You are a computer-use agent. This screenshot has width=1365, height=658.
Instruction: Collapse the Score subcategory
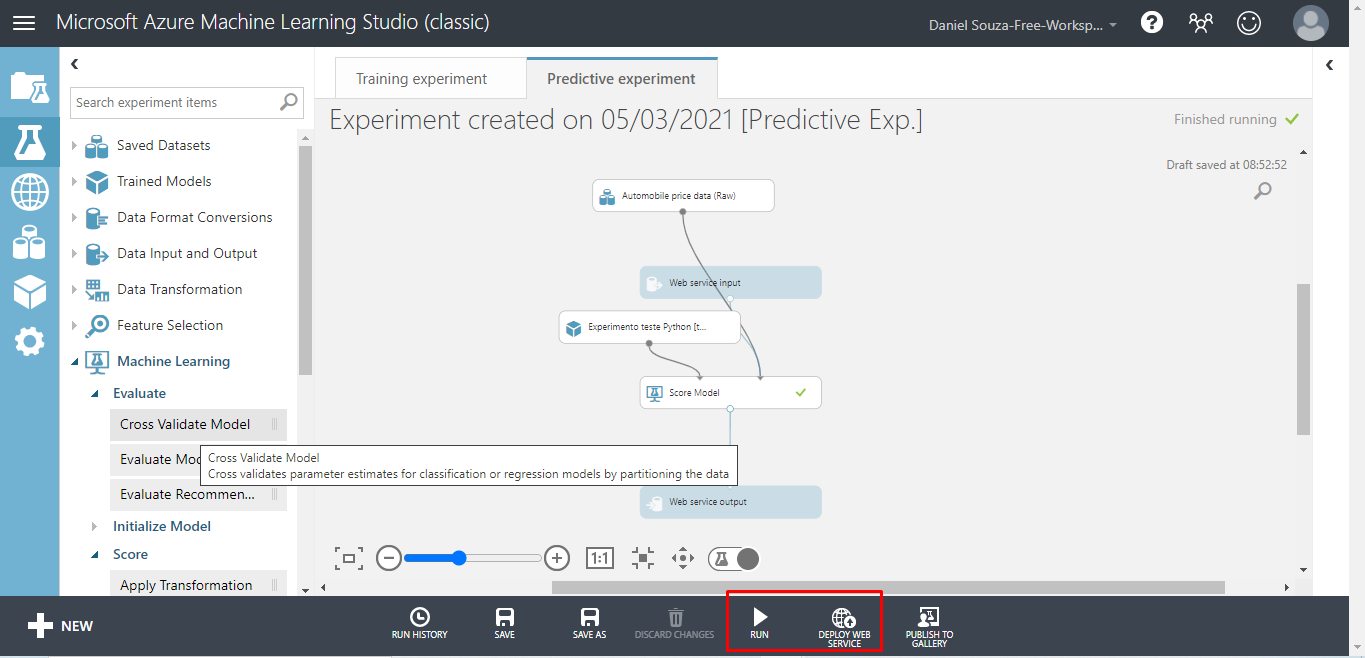[95, 555]
